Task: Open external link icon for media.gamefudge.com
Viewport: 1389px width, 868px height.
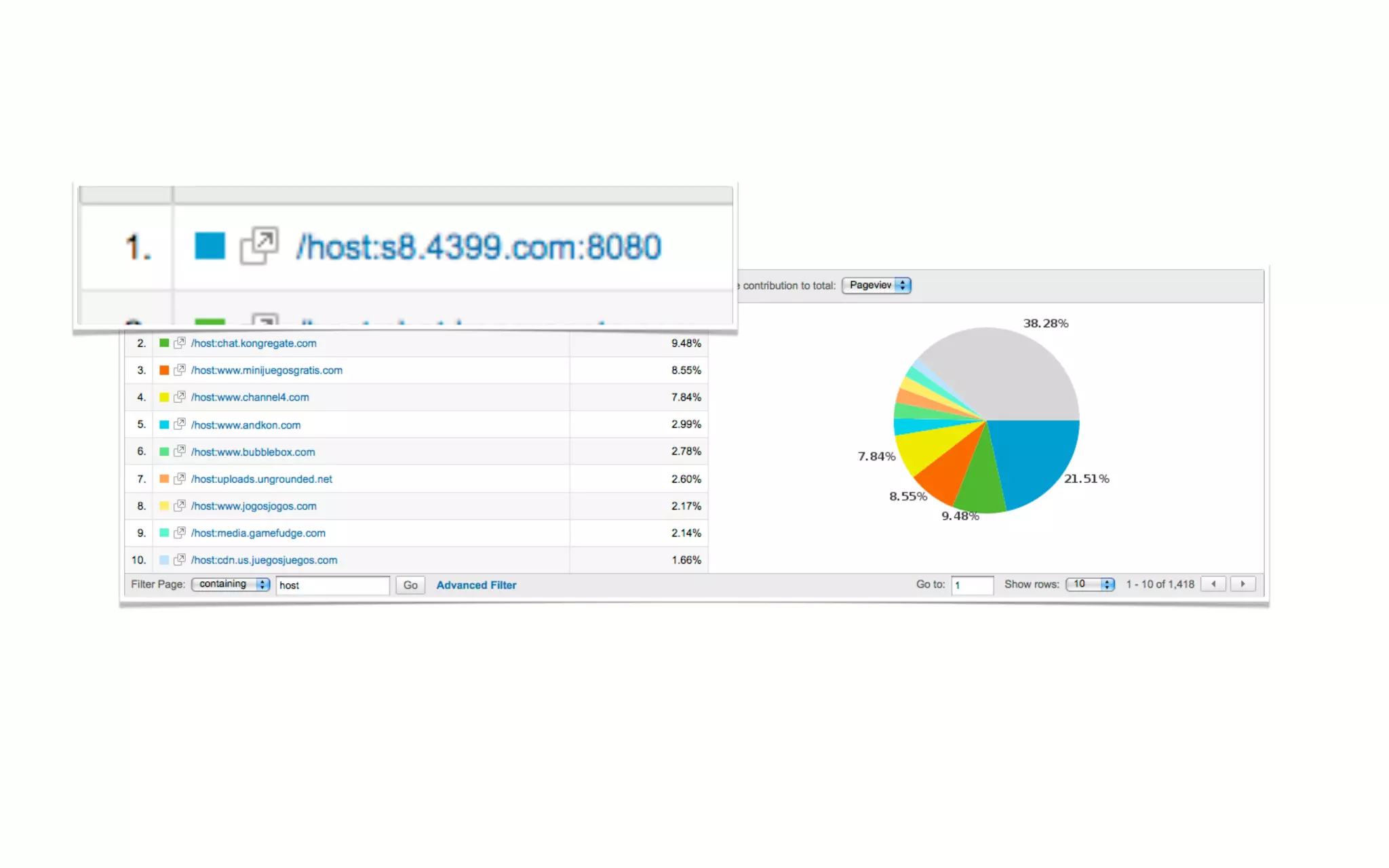Action: [x=180, y=533]
